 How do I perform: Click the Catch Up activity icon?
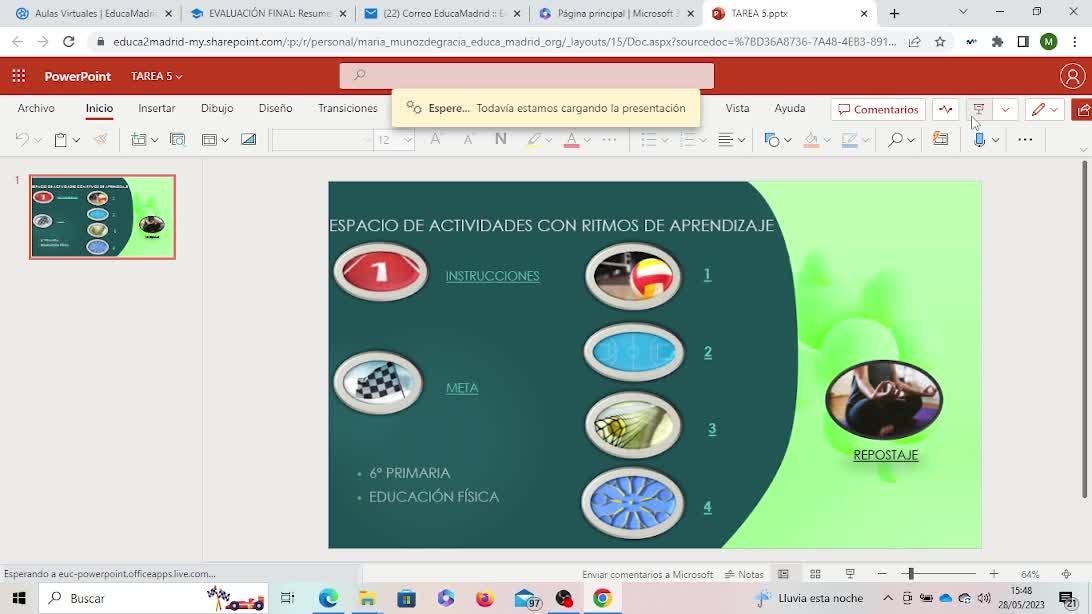click(x=946, y=109)
